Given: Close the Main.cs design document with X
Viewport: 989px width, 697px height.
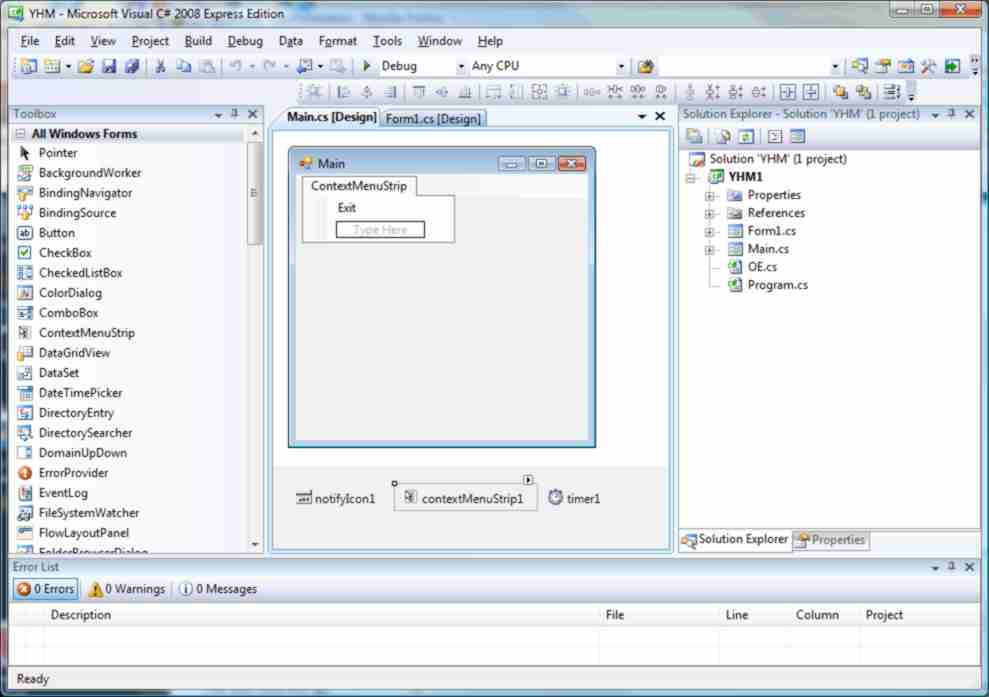Looking at the screenshot, I should point(660,116).
